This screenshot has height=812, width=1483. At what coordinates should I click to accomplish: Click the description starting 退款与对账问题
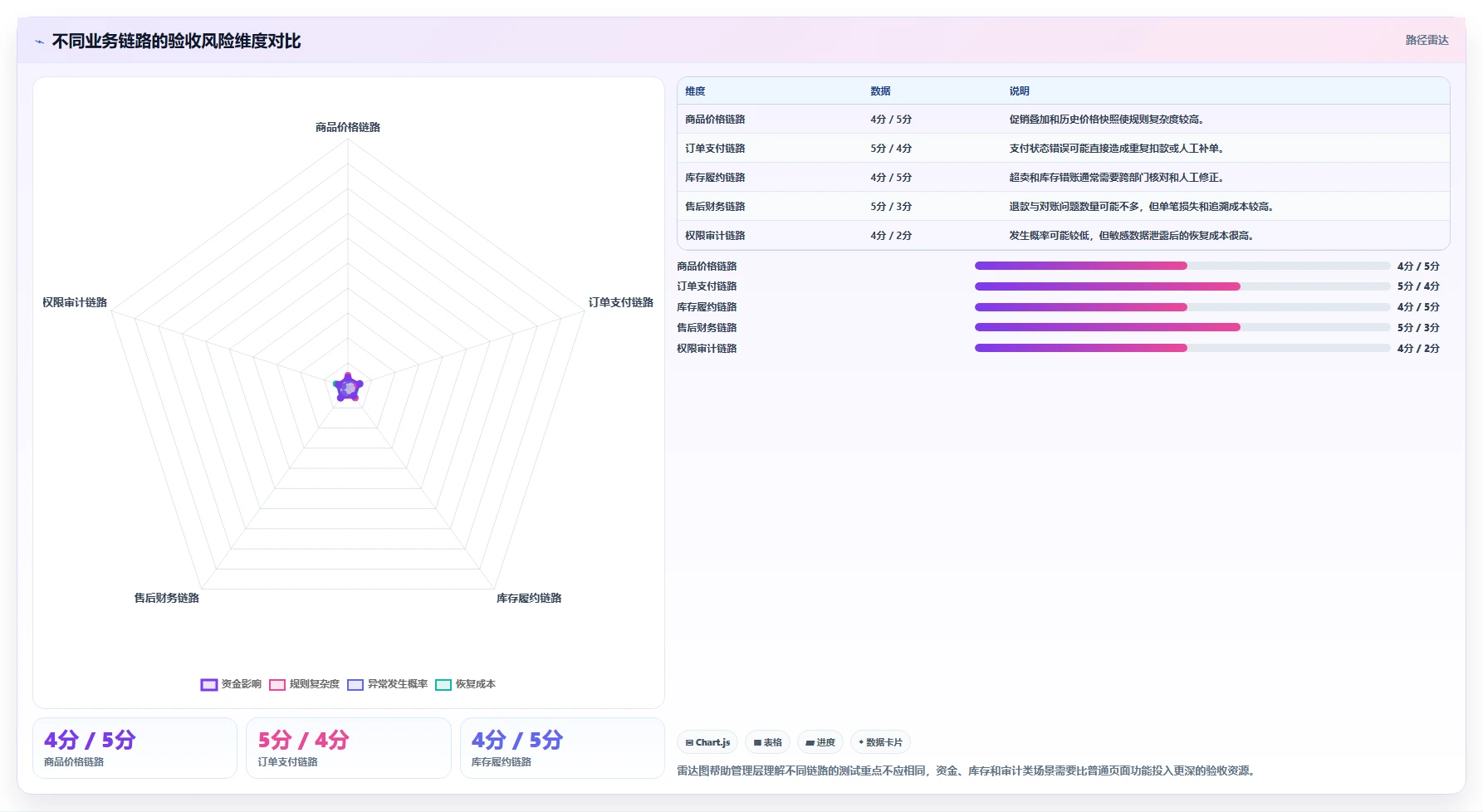[x=1141, y=207]
